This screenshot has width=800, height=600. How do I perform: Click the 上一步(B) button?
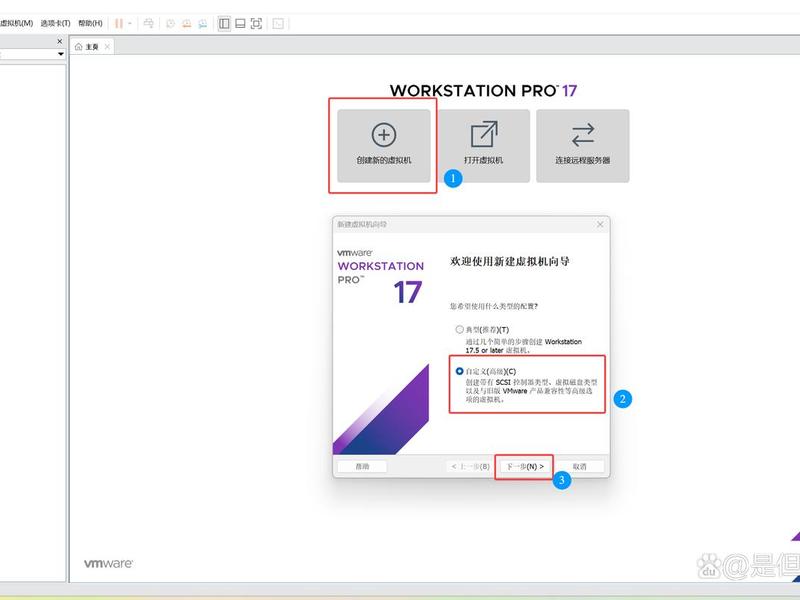pyautogui.click(x=470, y=466)
